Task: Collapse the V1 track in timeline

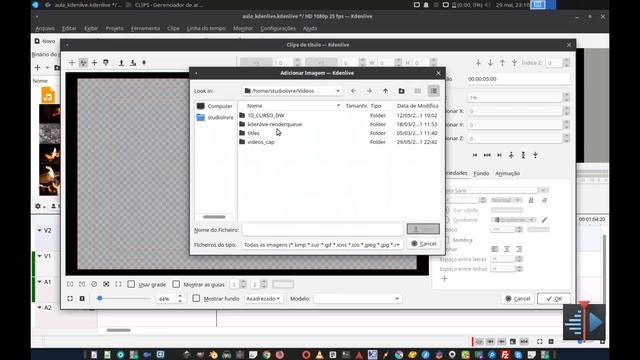Action: tap(40, 256)
